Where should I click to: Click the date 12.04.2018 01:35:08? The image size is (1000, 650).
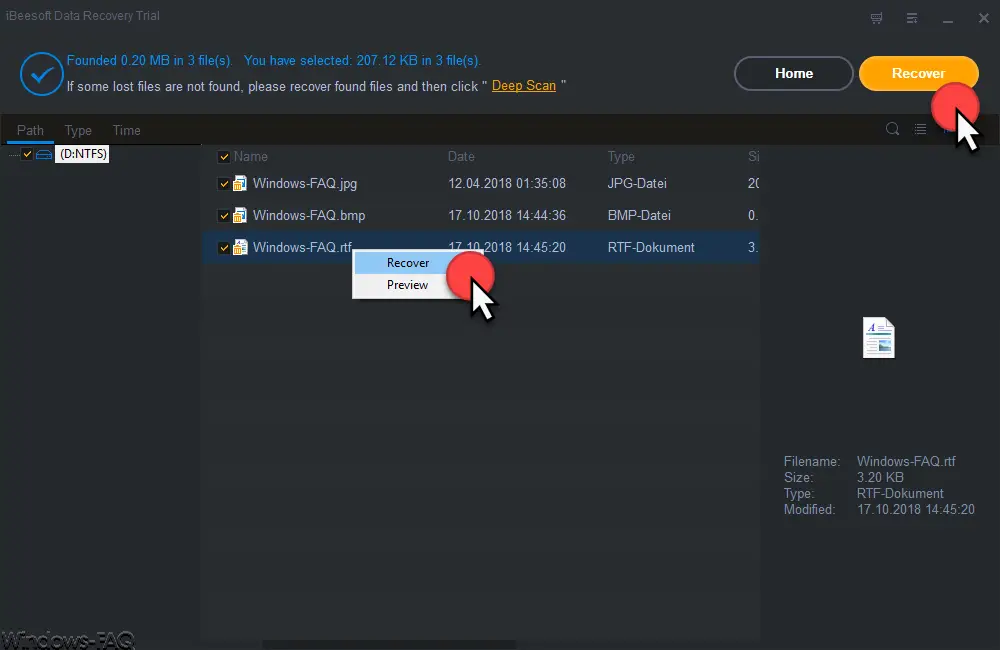pyautogui.click(x=507, y=184)
